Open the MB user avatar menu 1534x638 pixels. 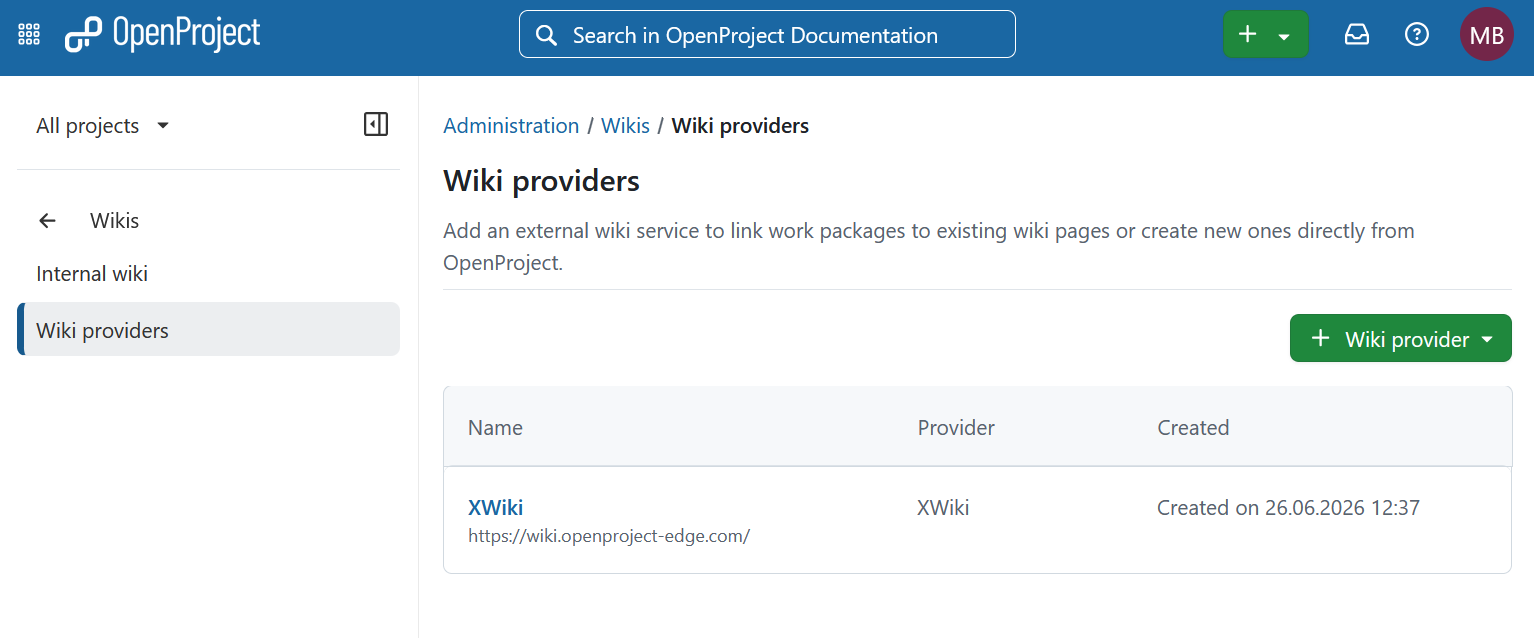(1487, 35)
